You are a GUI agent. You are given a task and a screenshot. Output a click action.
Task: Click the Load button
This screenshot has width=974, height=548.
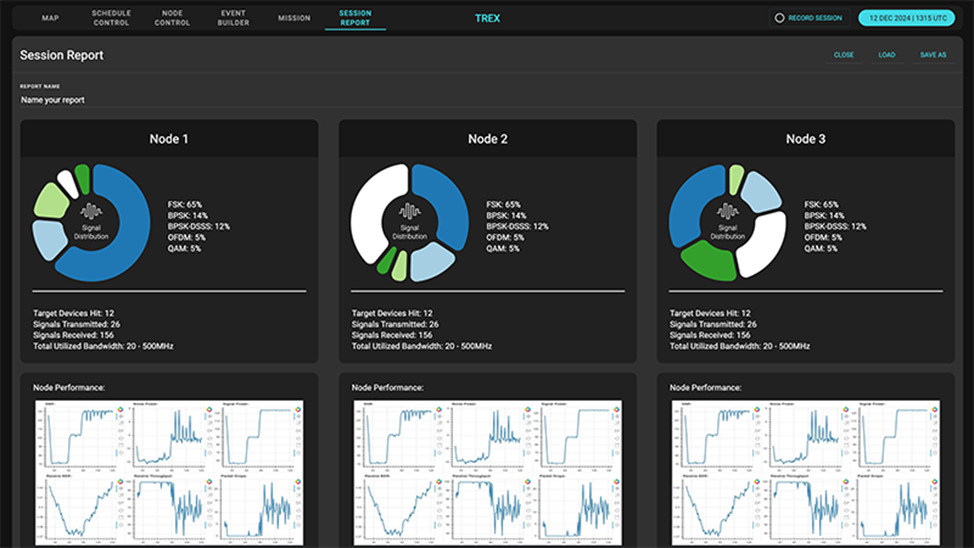coord(887,55)
